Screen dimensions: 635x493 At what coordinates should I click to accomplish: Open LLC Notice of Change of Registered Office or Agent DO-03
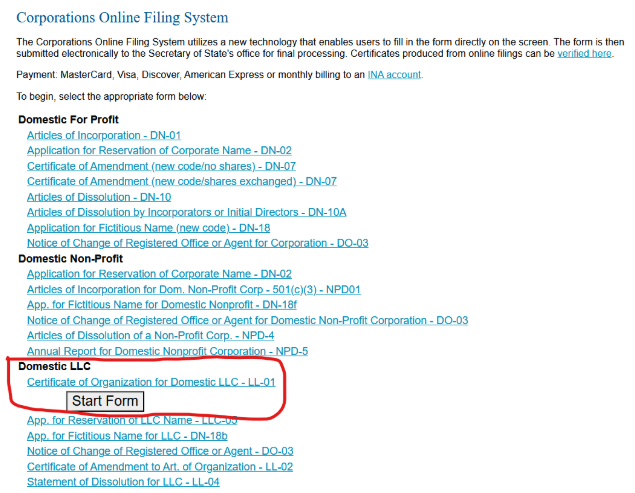tap(160, 451)
